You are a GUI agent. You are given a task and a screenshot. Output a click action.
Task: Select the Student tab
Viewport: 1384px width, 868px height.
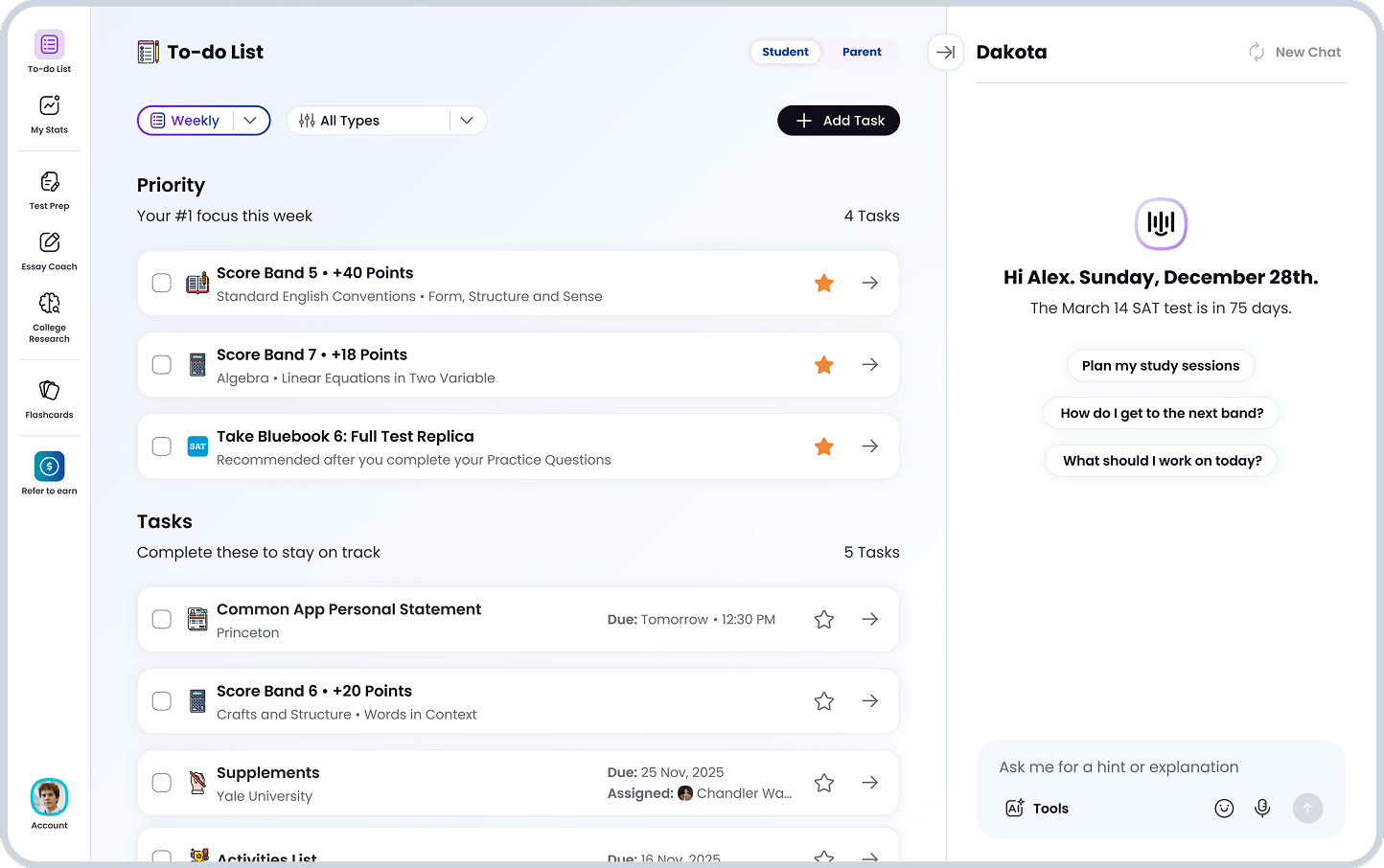(x=785, y=52)
